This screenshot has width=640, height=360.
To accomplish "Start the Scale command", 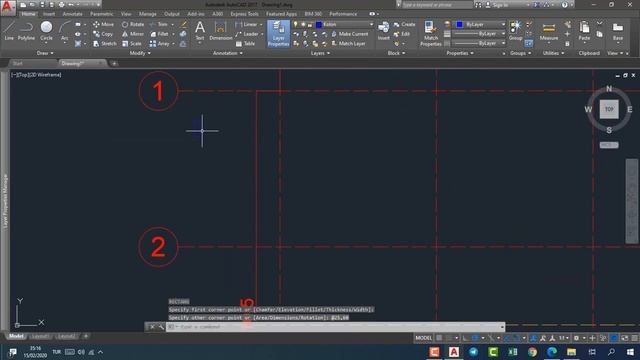I will 131,44.
